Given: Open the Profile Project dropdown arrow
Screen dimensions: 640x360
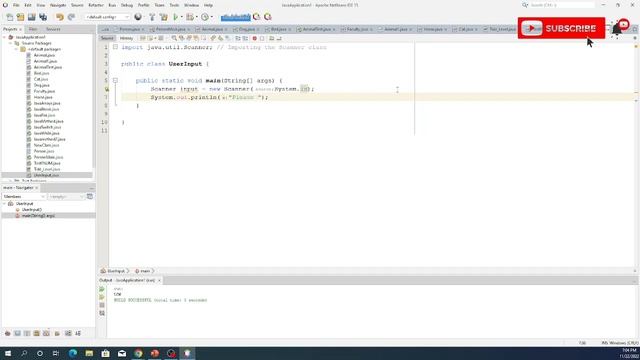Looking at the screenshot, I should coord(211,17).
